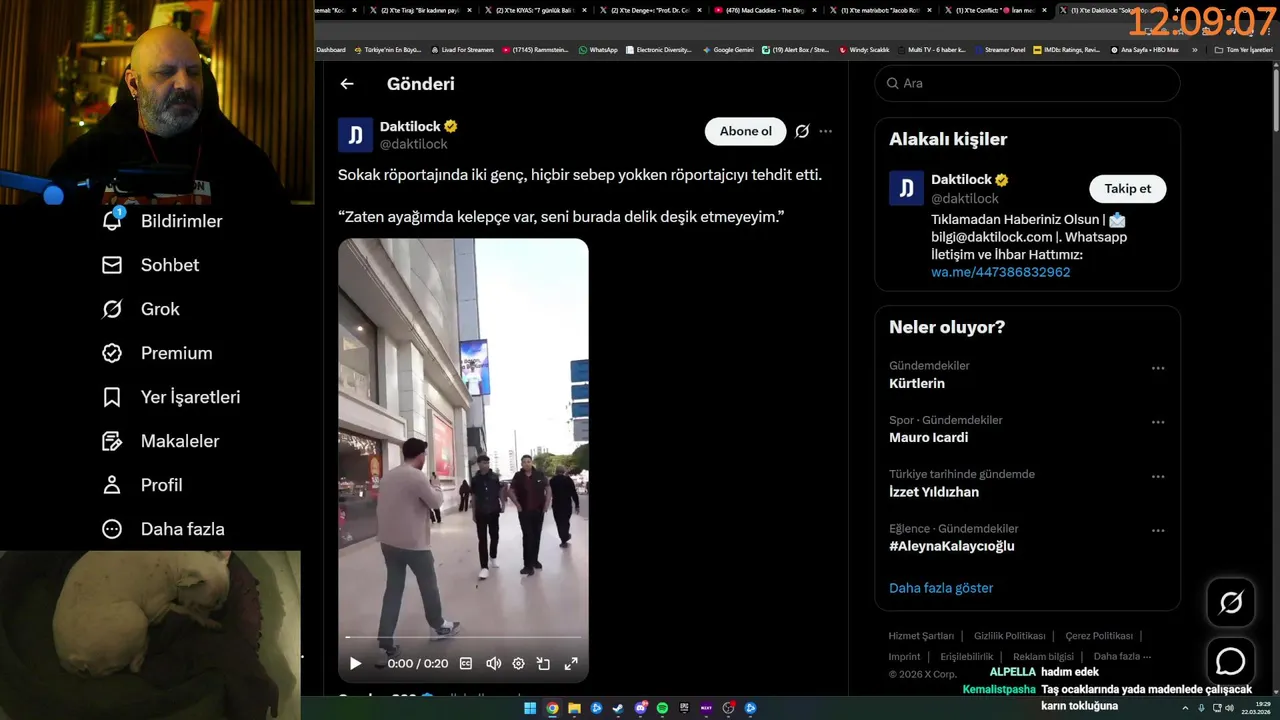Open the floating Grok button
This screenshot has height=720, width=1280.
[1230, 602]
